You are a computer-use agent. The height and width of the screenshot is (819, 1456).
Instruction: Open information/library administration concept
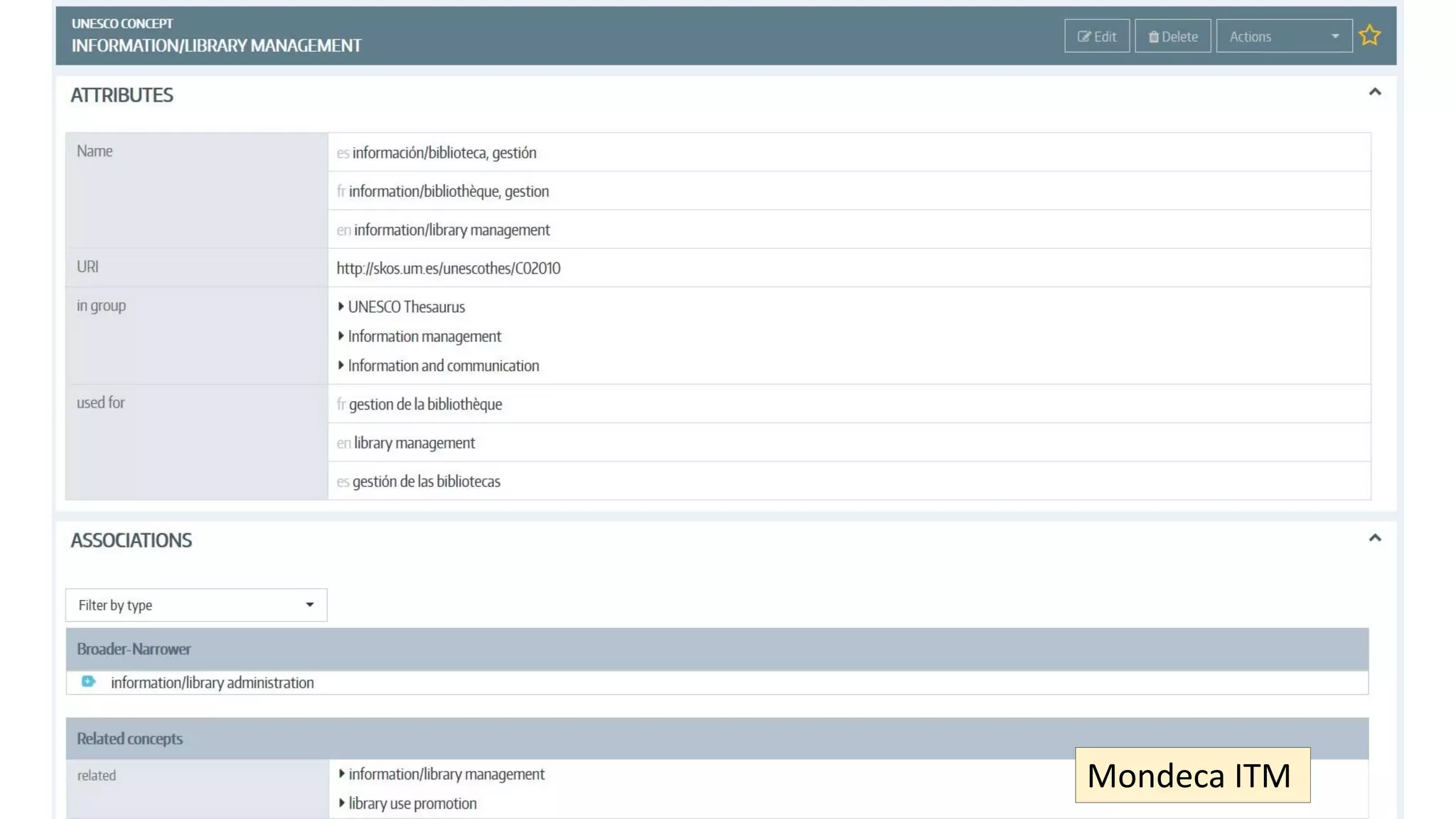(x=212, y=682)
